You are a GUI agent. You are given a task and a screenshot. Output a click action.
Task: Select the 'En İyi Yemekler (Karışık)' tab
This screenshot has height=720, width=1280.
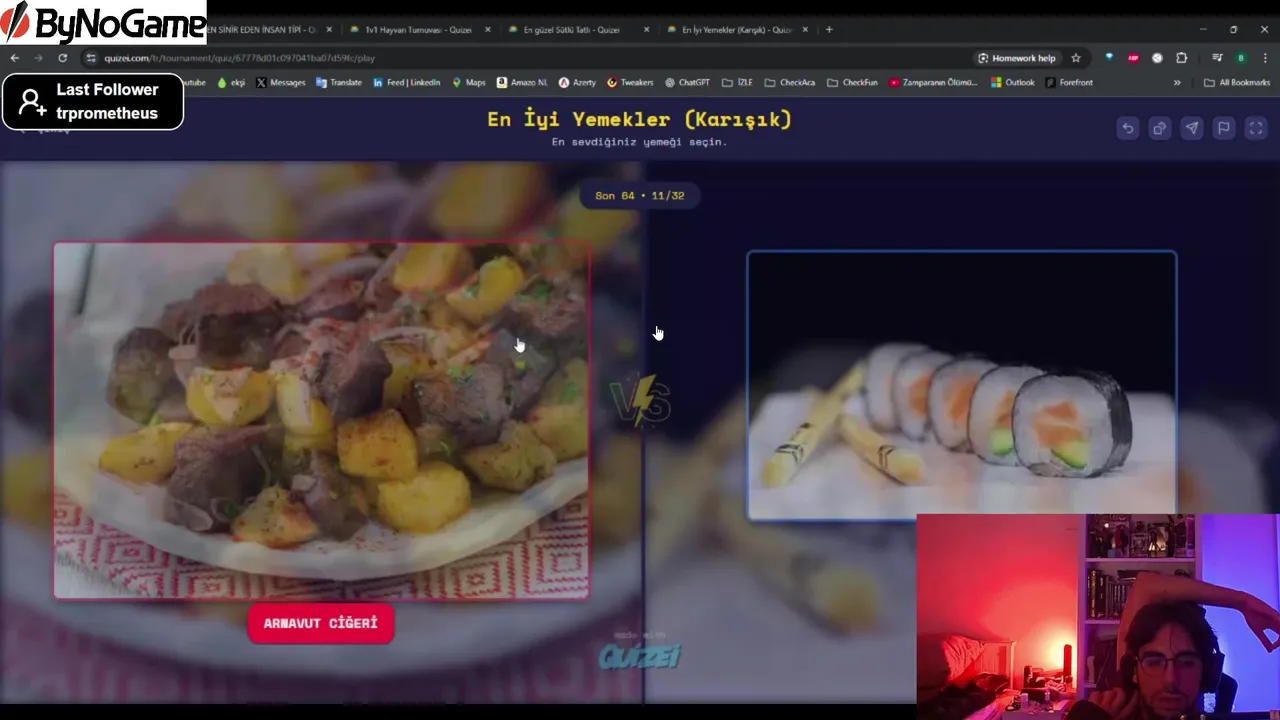(736, 30)
